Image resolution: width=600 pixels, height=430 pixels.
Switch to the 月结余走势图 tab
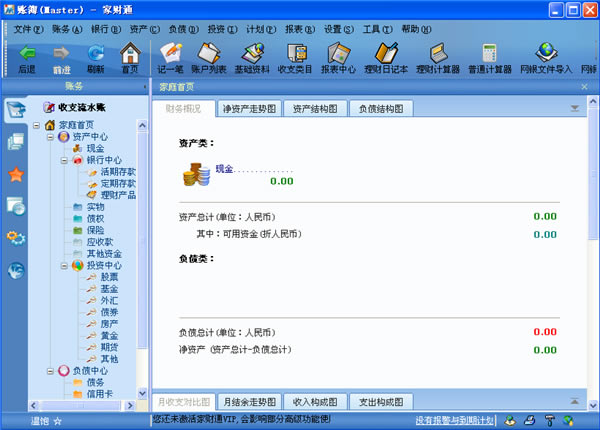click(249, 402)
